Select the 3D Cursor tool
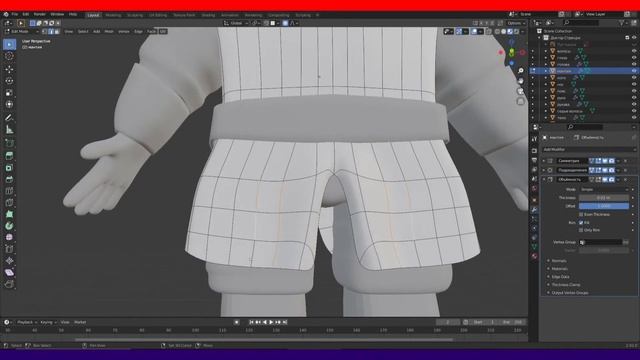Image resolution: width=640 pixels, height=360 pixels. coord(9,56)
